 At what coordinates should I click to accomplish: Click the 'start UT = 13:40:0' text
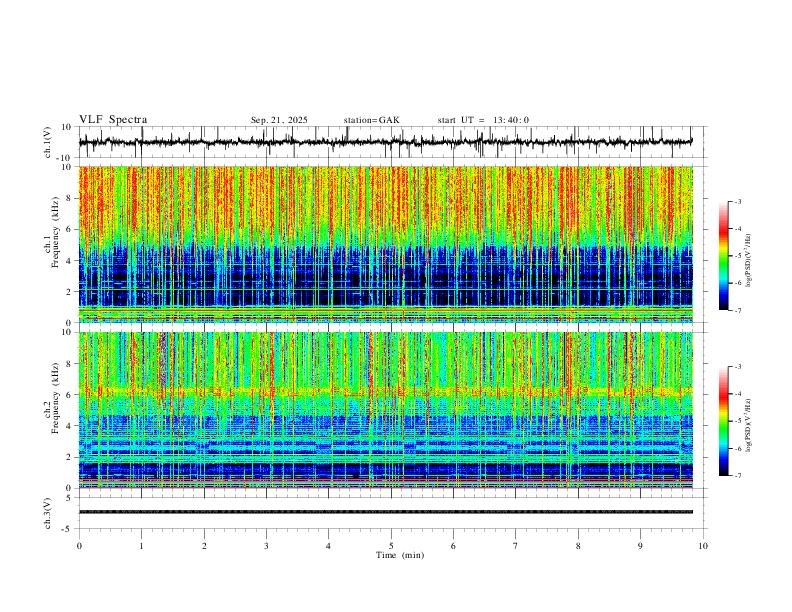(483, 120)
